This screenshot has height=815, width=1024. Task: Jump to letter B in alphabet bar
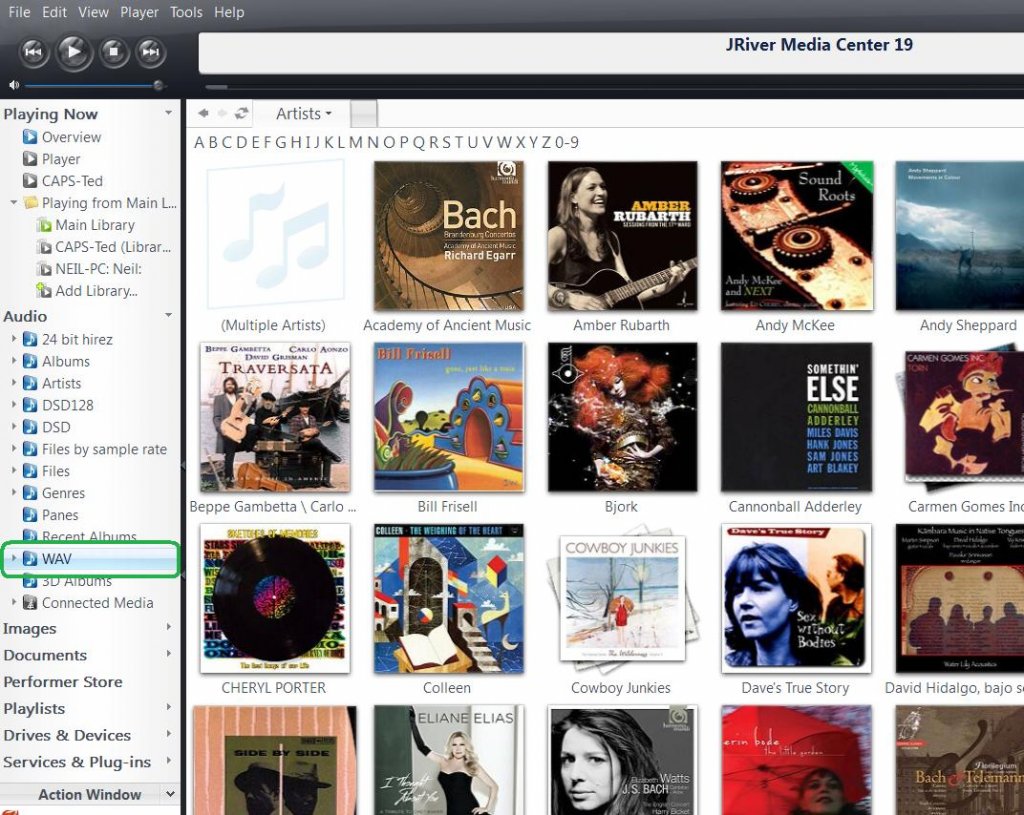[x=212, y=142]
